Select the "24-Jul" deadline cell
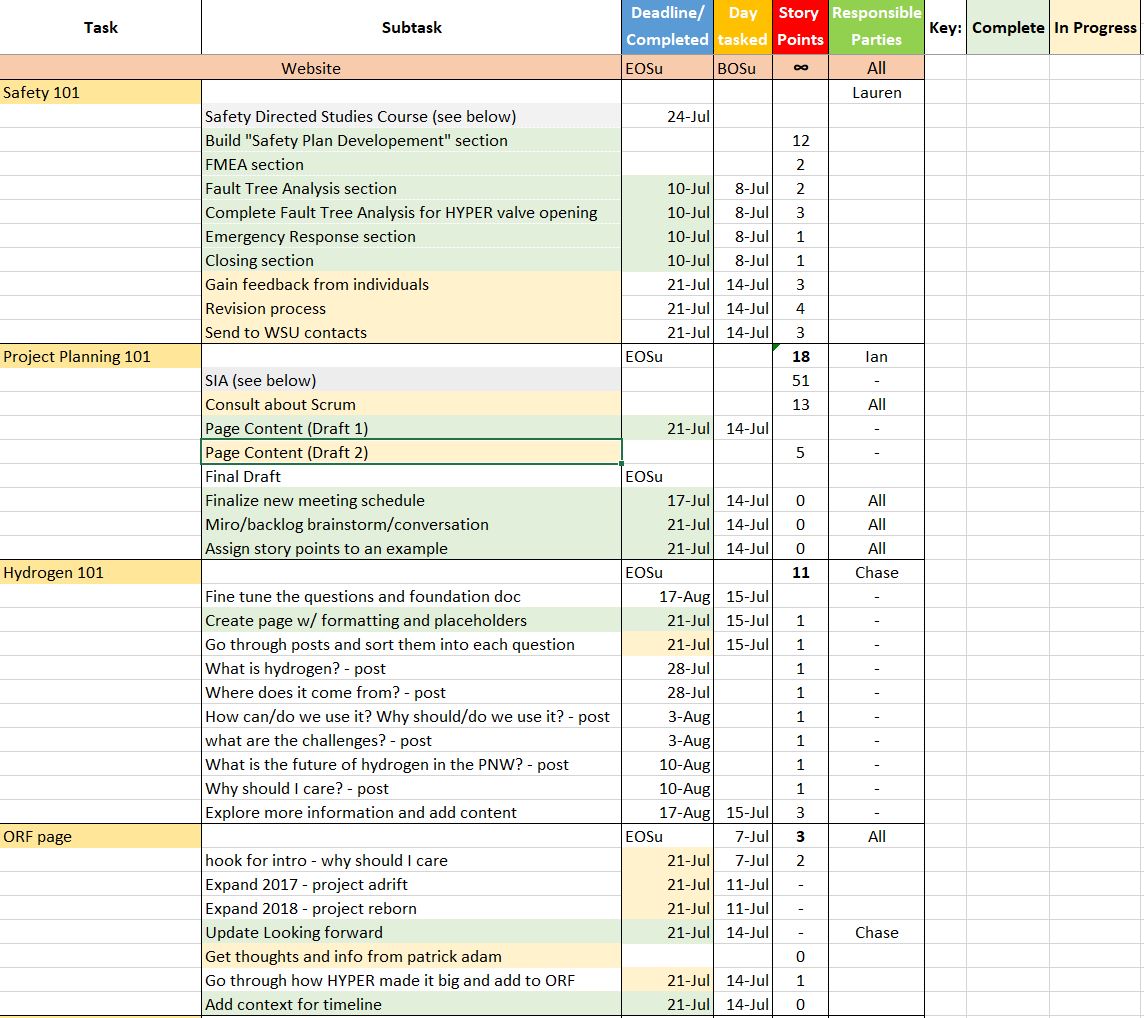Screen dimensions: 1144x1018 pyautogui.click(x=667, y=117)
